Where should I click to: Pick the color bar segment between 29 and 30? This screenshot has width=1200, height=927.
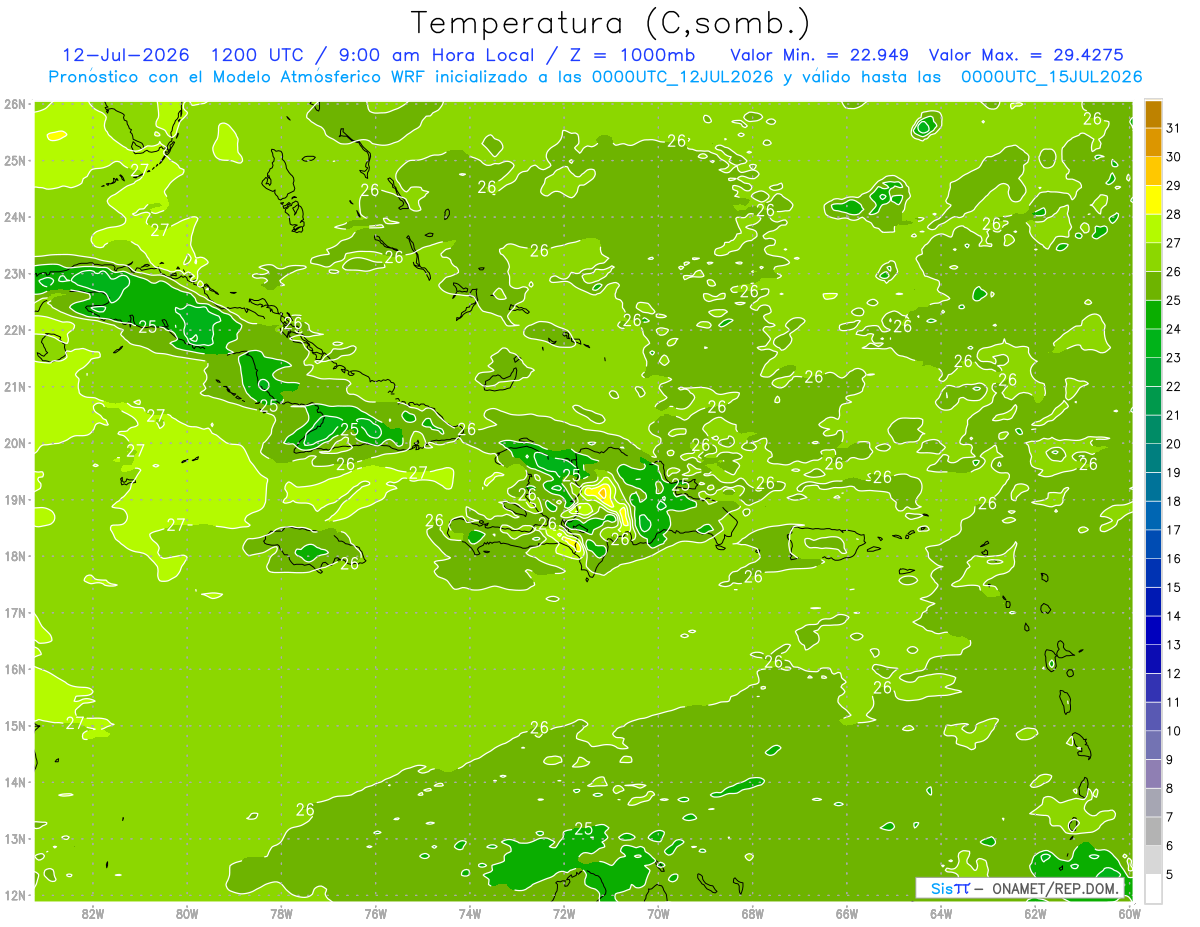pyautogui.click(x=1153, y=171)
